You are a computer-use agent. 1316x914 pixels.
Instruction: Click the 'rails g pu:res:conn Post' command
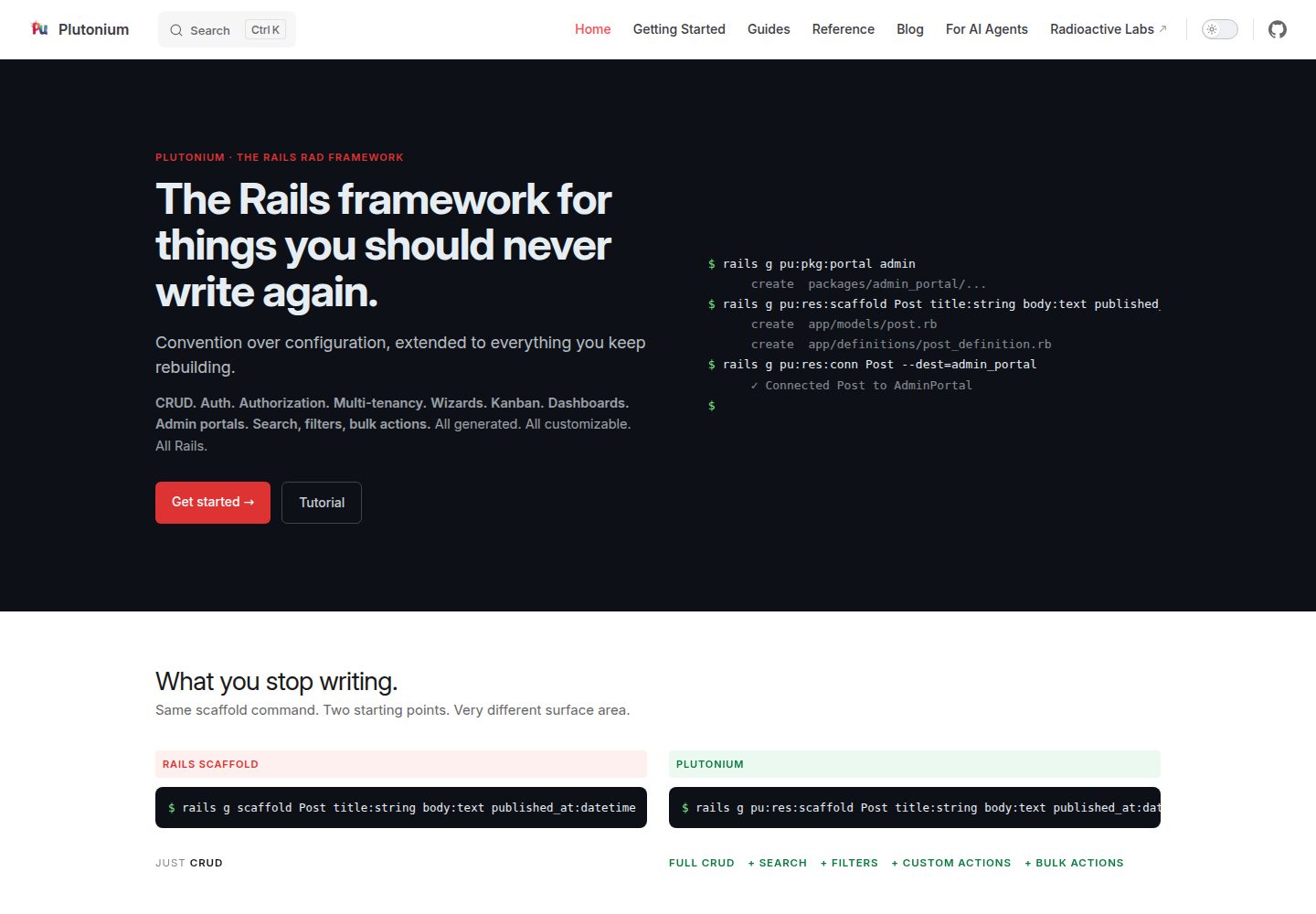[x=872, y=365]
